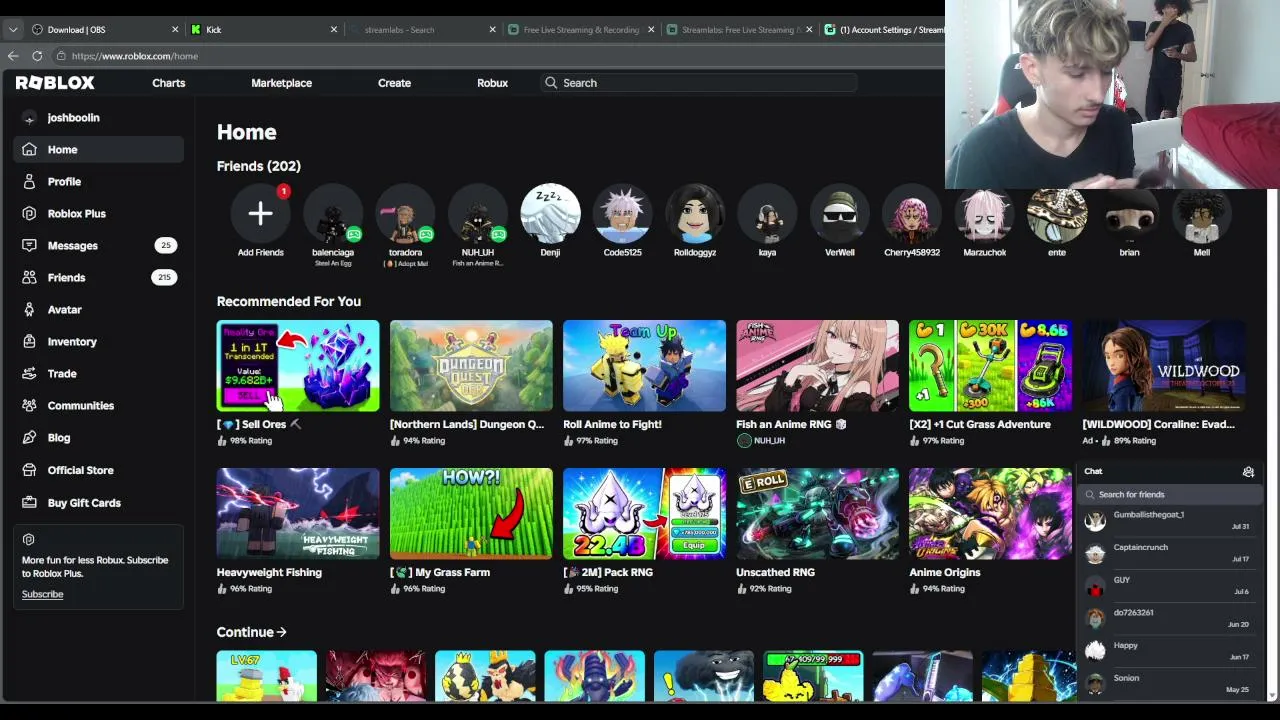Click the site info icon beside URL
The image size is (1280, 720).
61,56
